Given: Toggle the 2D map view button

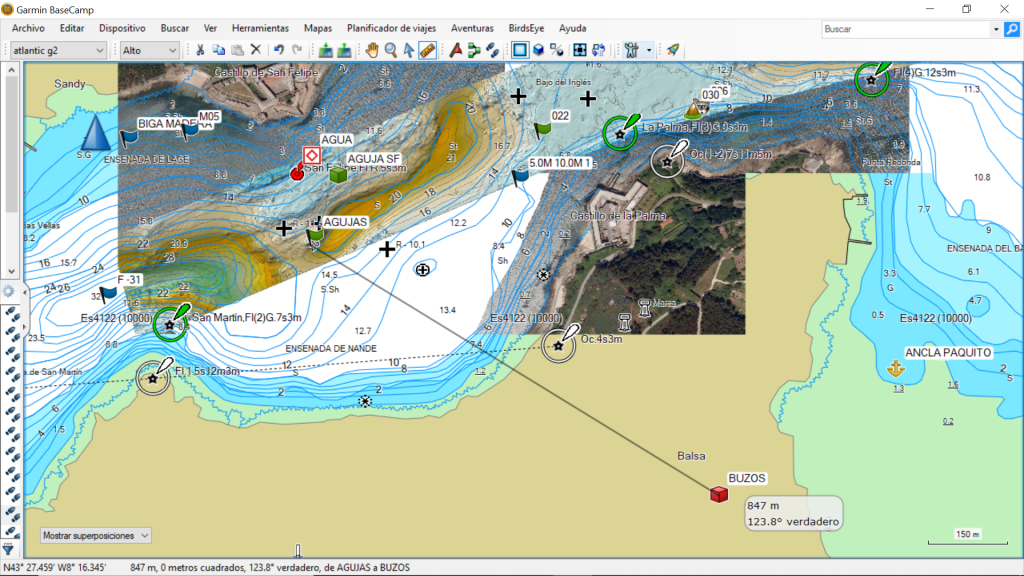Looking at the screenshot, I should pyautogui.click(x=519, y=50).
